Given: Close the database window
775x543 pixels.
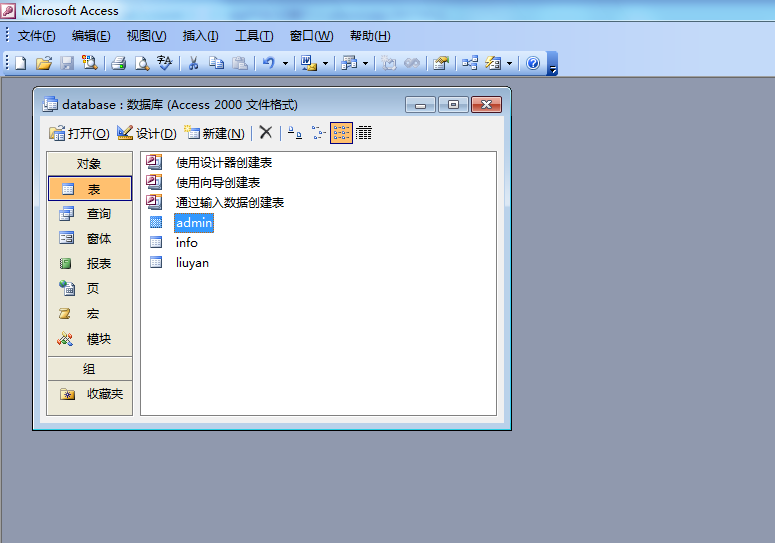Looking at the screenshot, I should pyautogui.click(x=486, y=105).
